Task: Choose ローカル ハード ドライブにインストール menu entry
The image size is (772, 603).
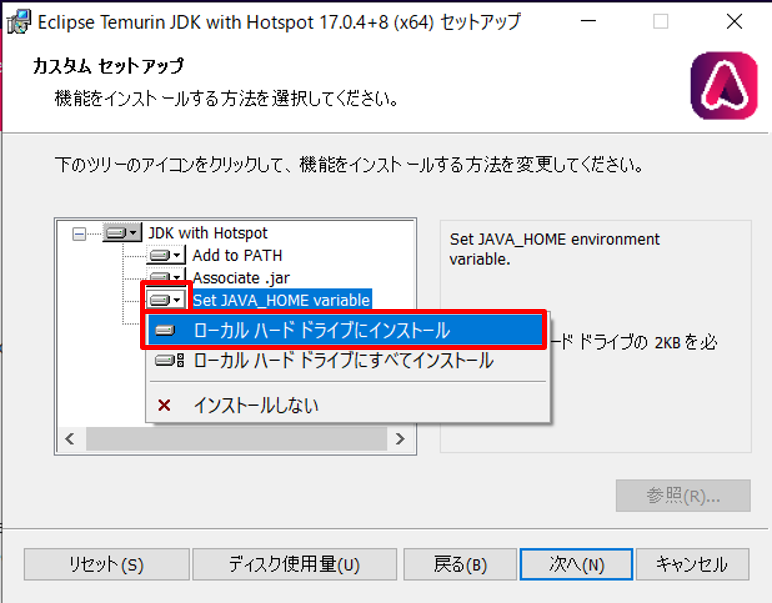Action: (344, 330)
